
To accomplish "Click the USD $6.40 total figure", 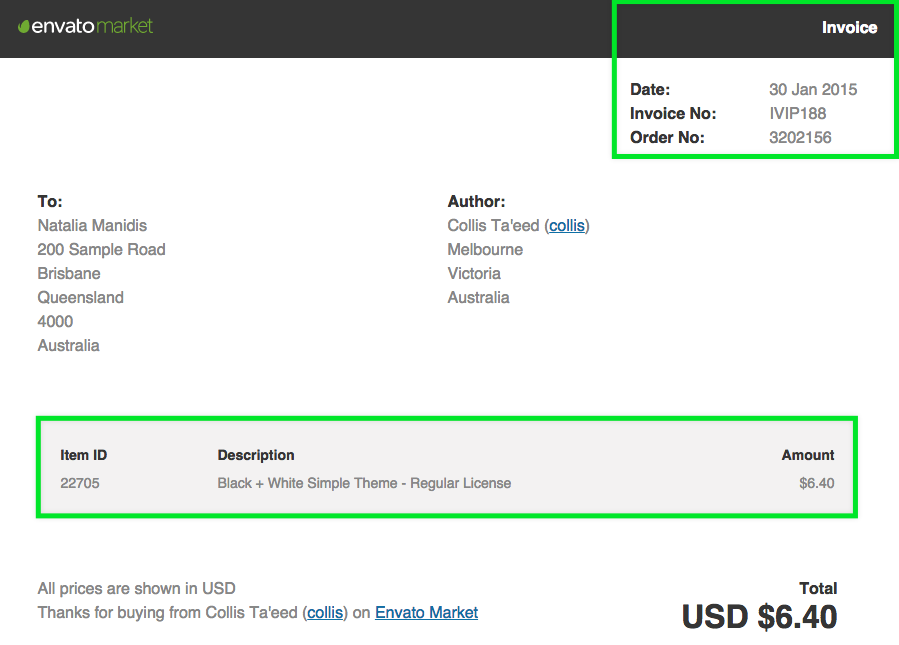I will point(759,617).
